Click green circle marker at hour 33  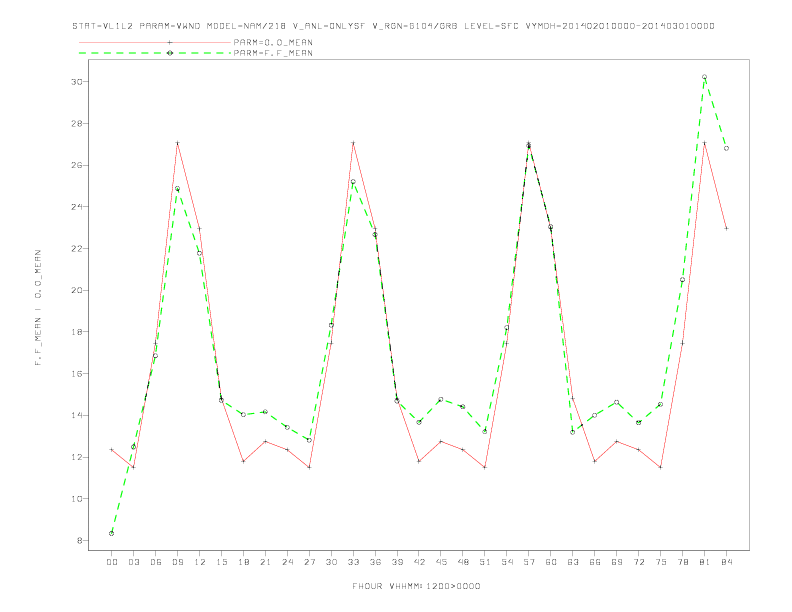coord(353,182)
